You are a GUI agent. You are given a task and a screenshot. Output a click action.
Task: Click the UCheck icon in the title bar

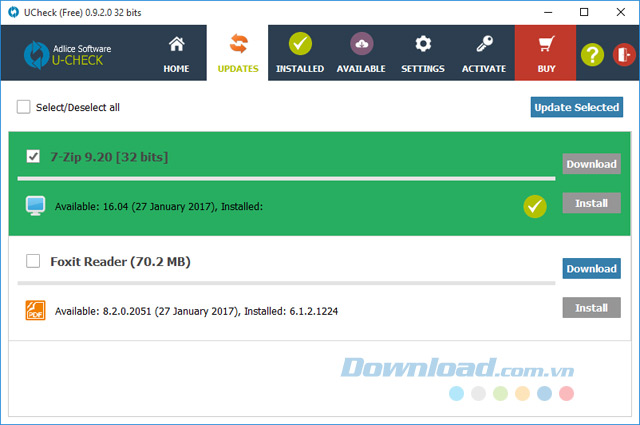tap(13, 12)
